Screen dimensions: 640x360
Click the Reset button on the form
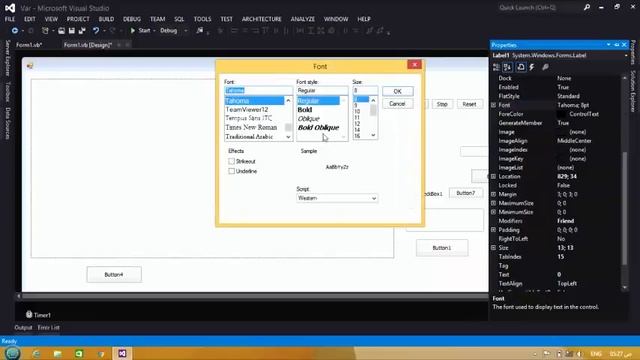(469, 104)
